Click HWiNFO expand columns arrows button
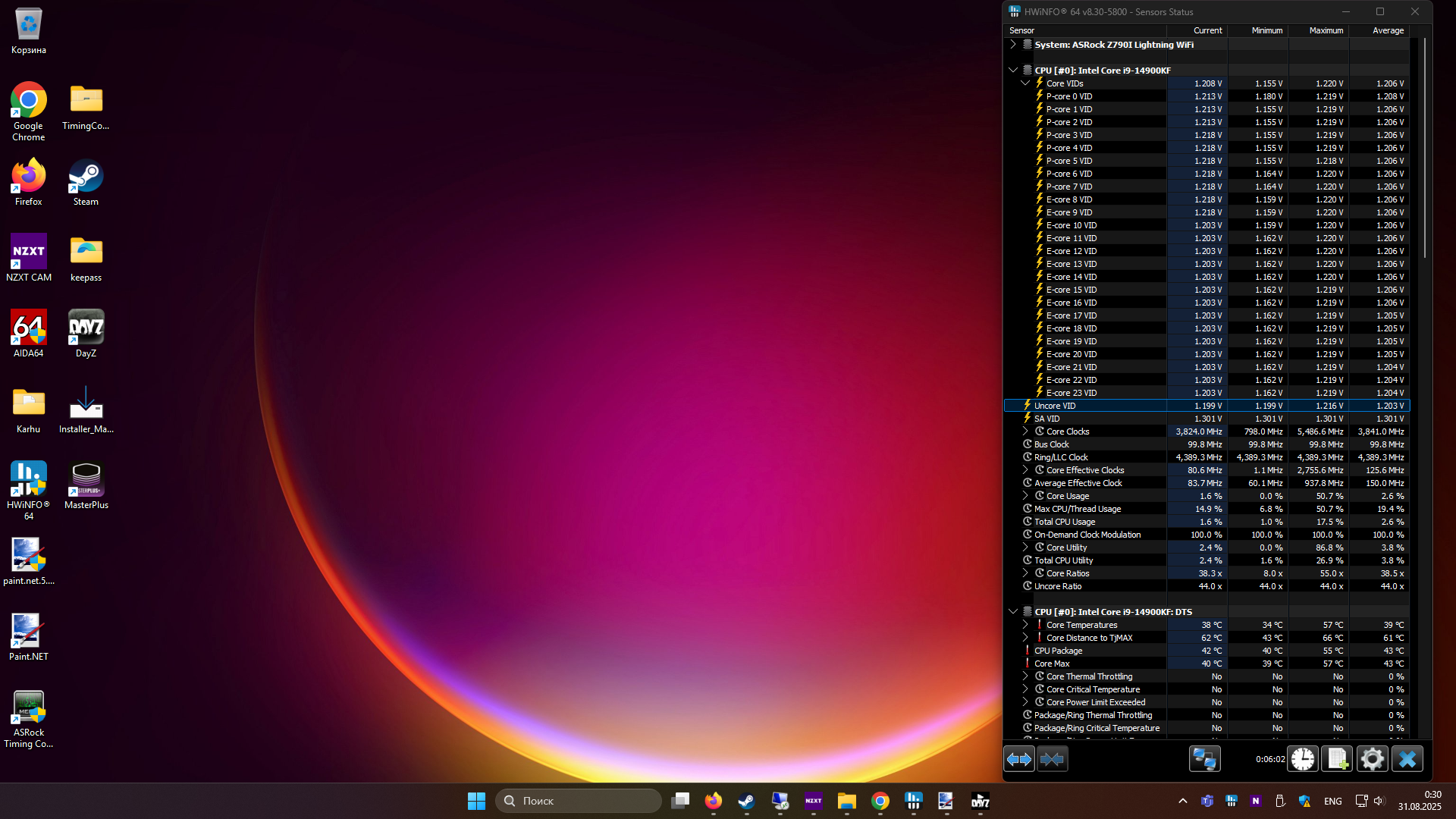 click(x=1018, y=759)
